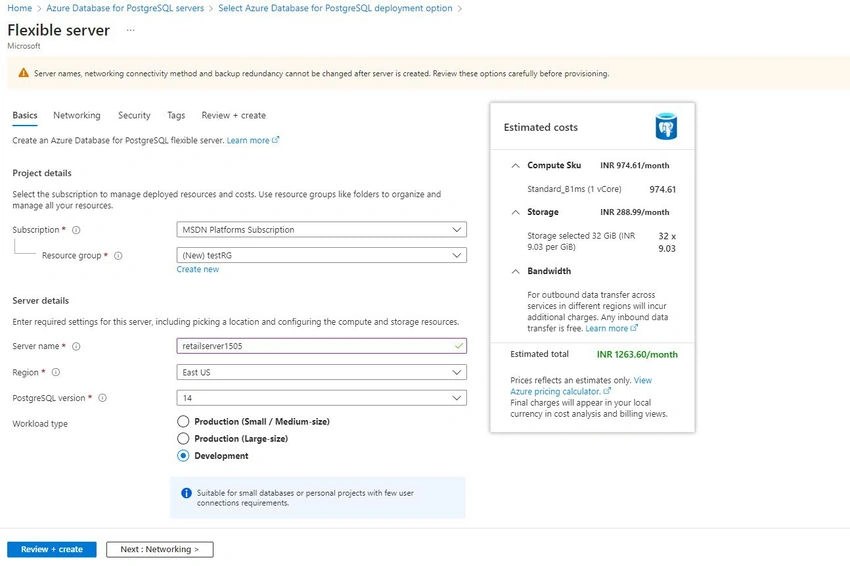Screen dimensions: 850x566
Task: Click the Estimated total INR 1263.60/month value
Action: (x=637, y=355)
